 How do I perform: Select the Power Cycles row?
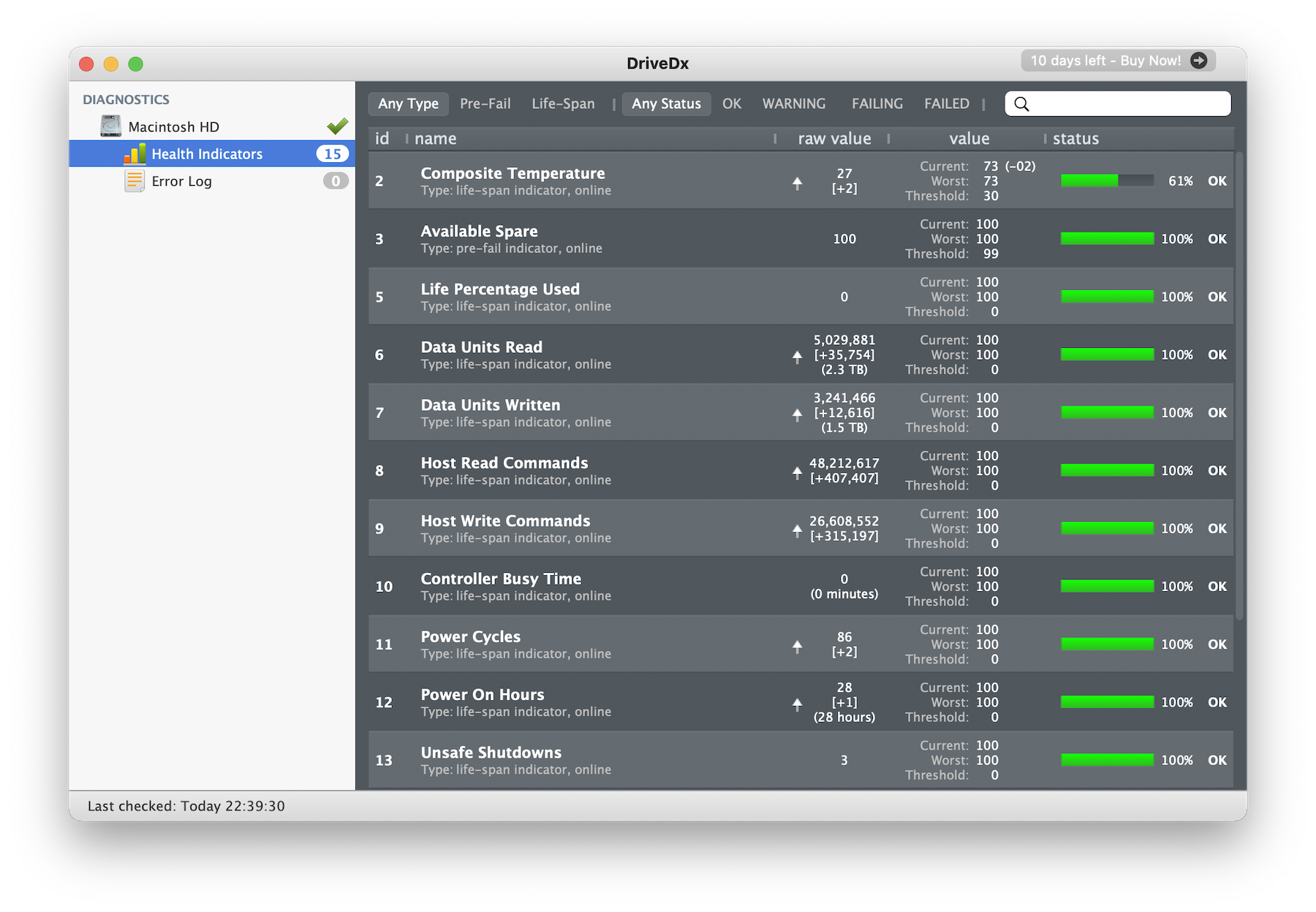[801, 644]
